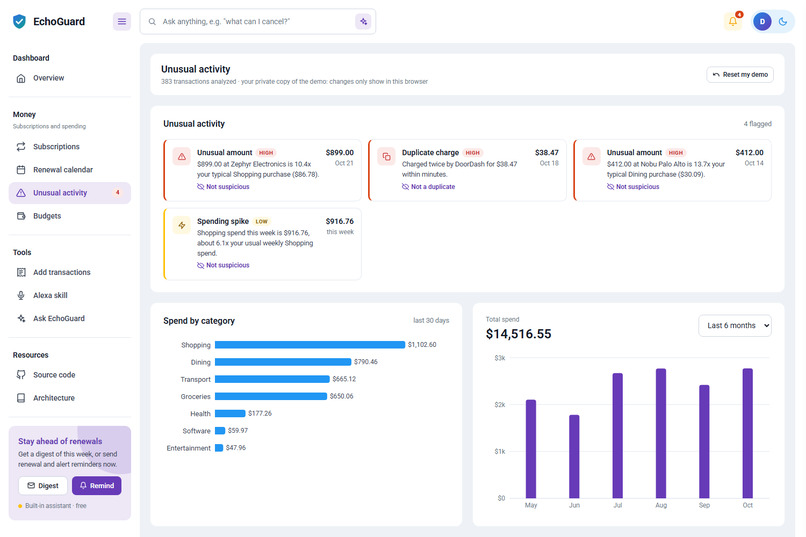Open the Overview page
Viewport: 806px width, 537px height.
pyautogui.click(x=70, y=78)
